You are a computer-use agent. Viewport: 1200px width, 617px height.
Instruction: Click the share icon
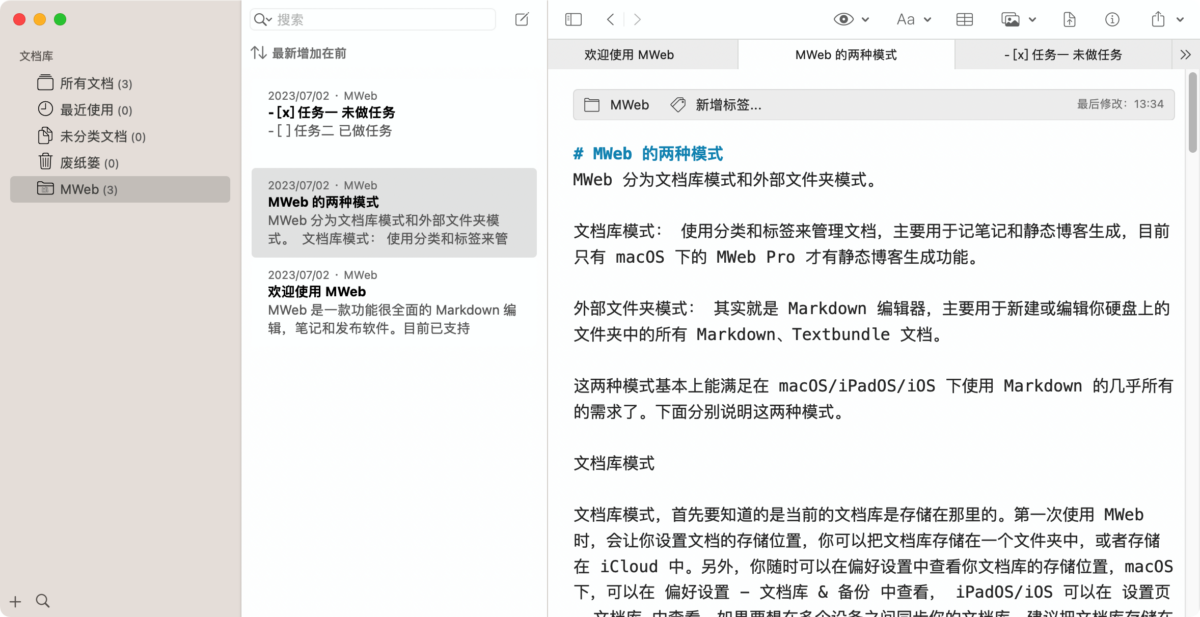tap(1159, 19)
